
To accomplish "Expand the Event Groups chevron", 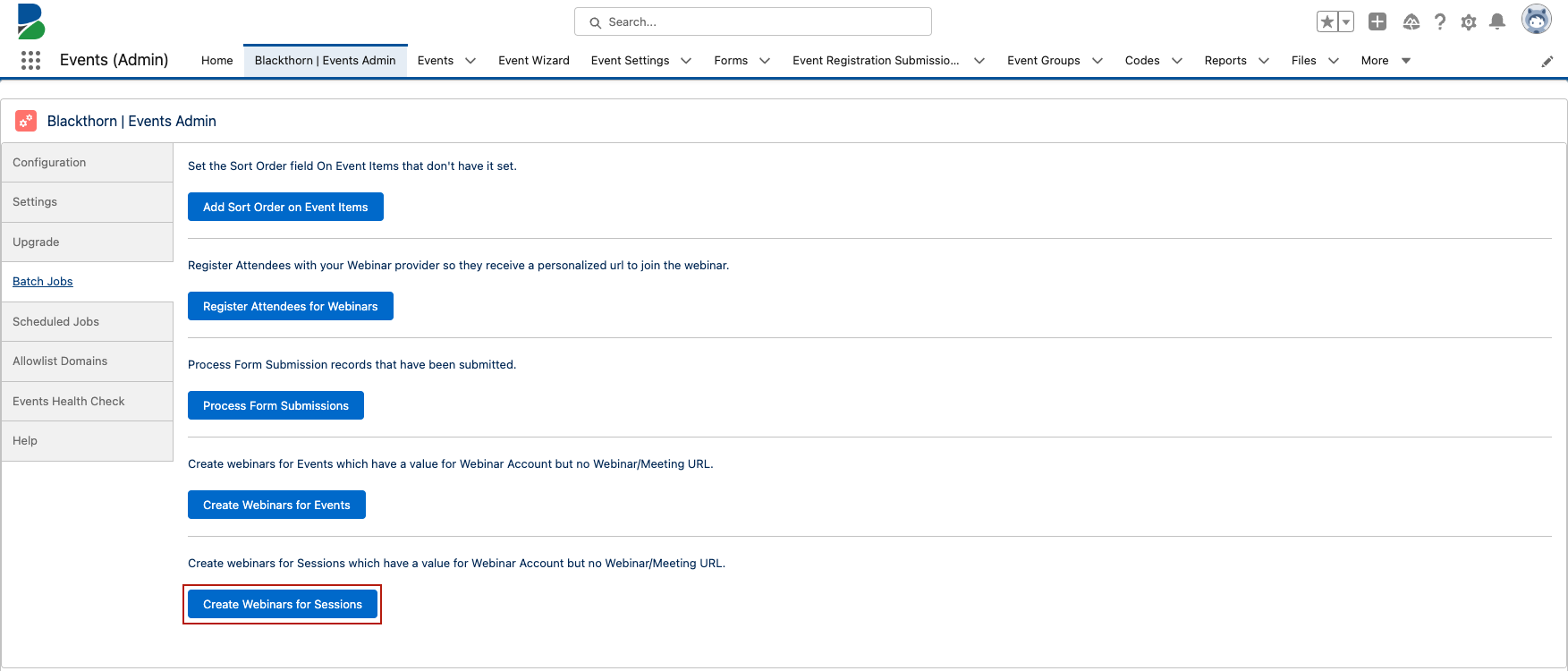I will pyautogui.click(x=1098, y=61).
